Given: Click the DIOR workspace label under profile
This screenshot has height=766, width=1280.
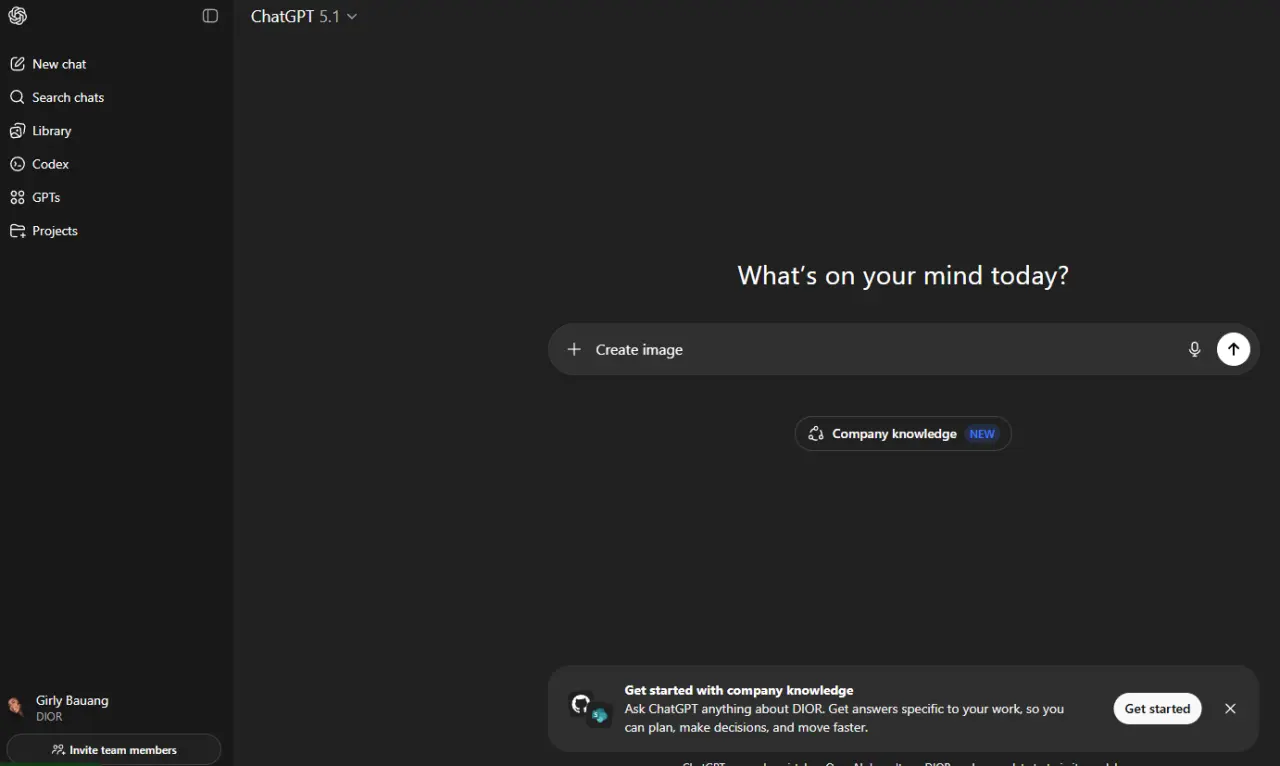Looking at the screenshot, I should 49,717.
